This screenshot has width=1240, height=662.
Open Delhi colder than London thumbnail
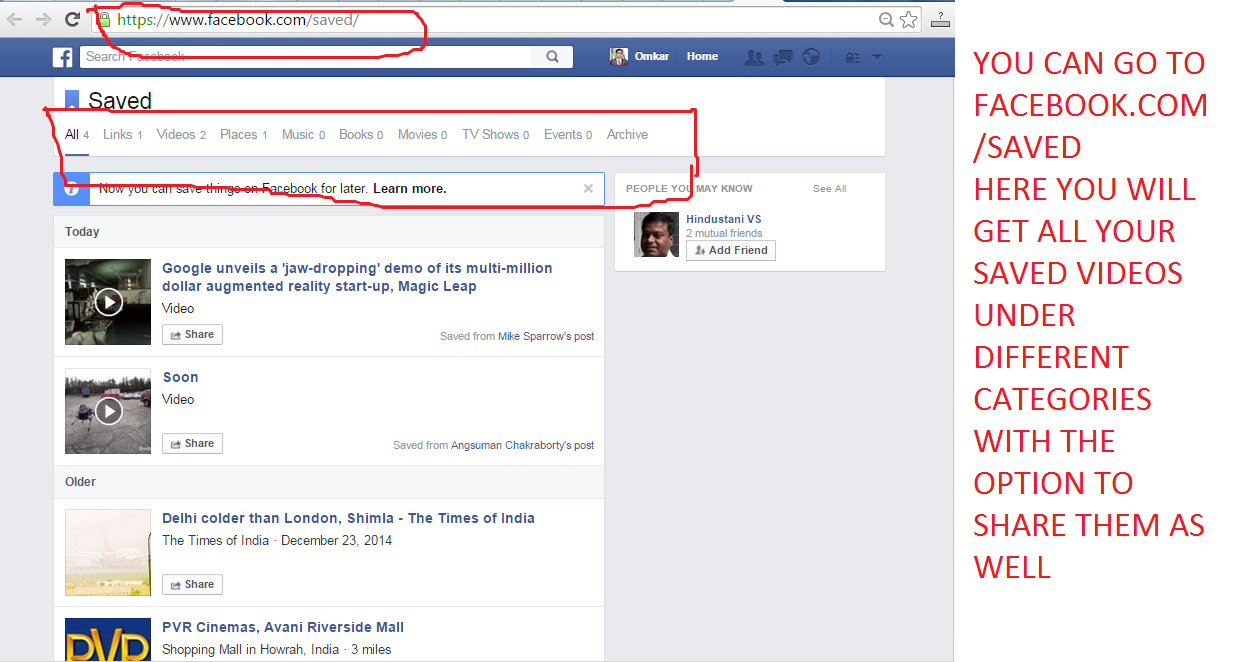coord(108,552)
